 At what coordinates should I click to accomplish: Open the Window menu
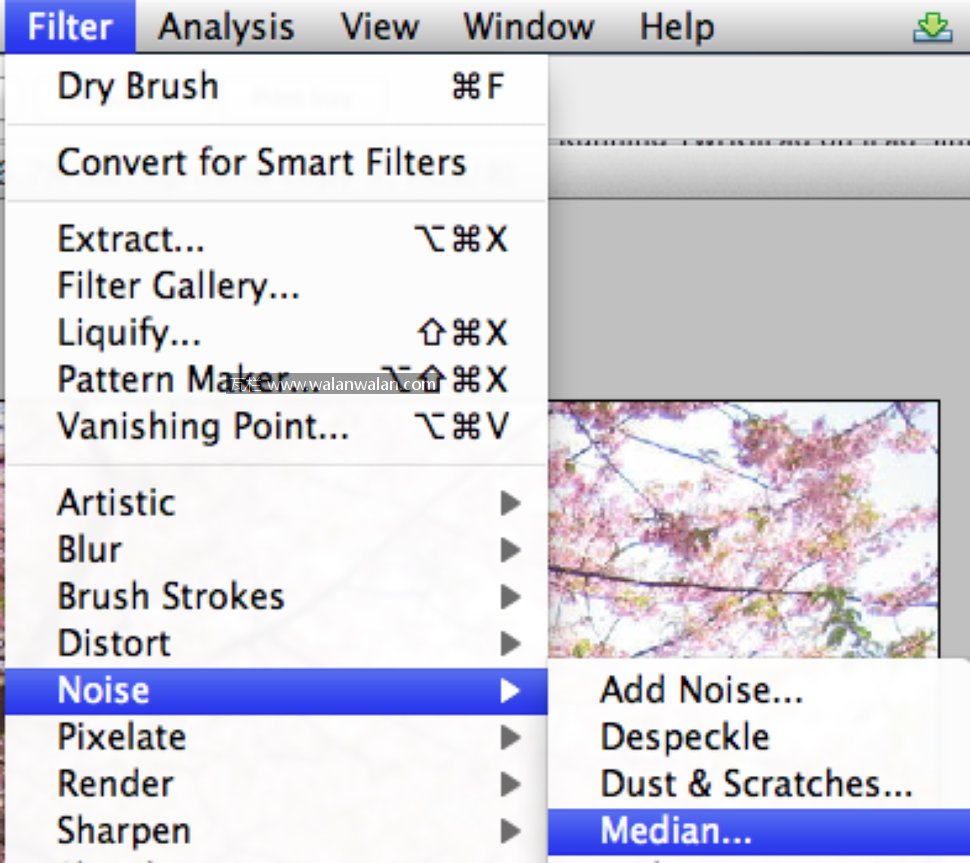526,27
